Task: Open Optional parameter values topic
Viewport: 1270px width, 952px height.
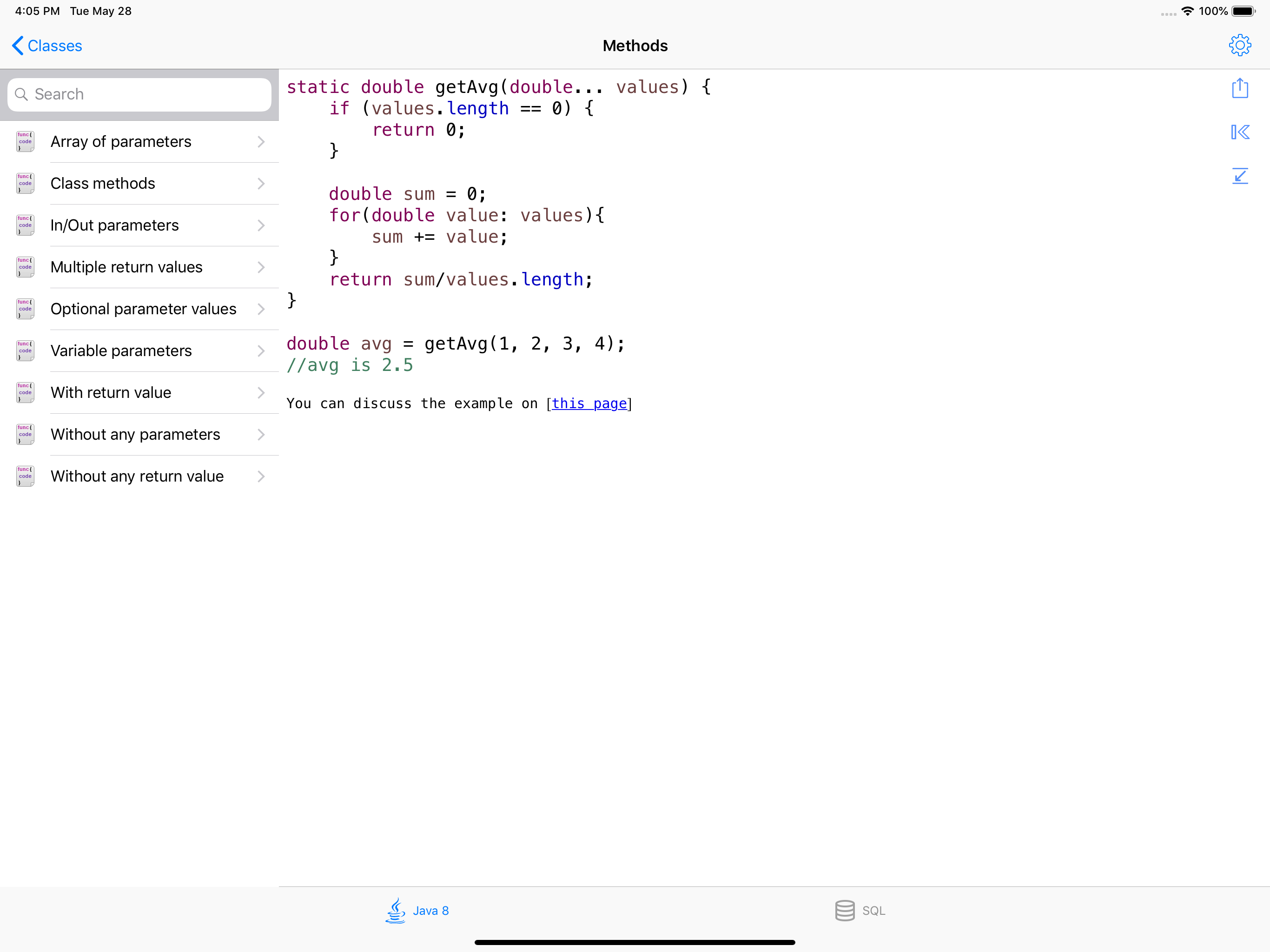Action: coord(144,309)
